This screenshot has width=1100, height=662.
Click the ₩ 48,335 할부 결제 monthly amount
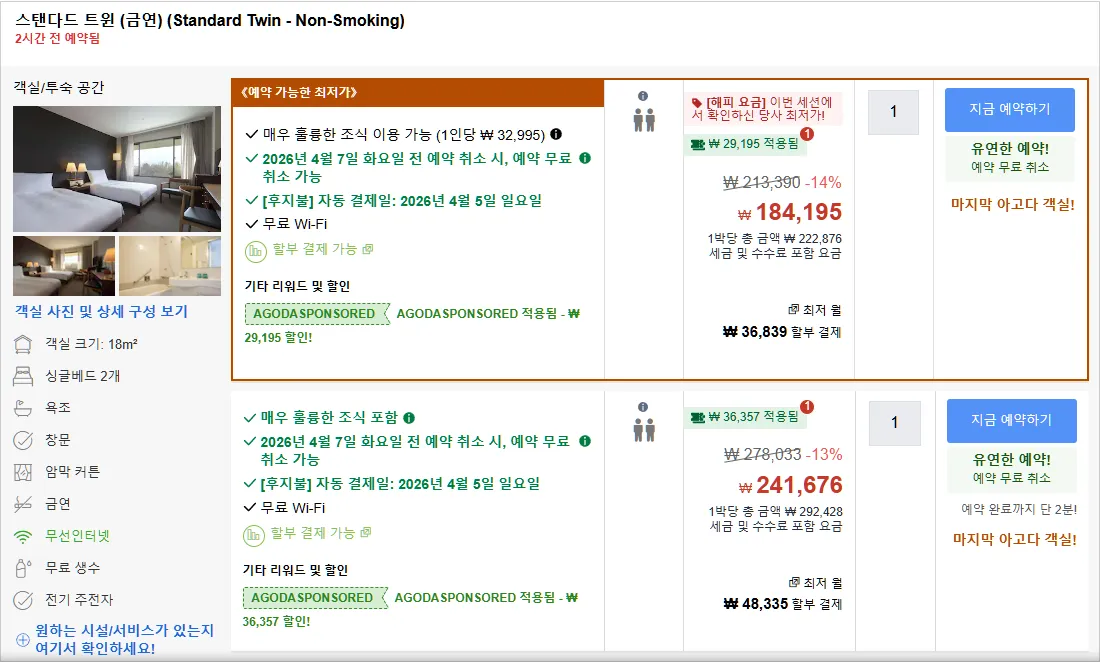(x=782, y=604)
